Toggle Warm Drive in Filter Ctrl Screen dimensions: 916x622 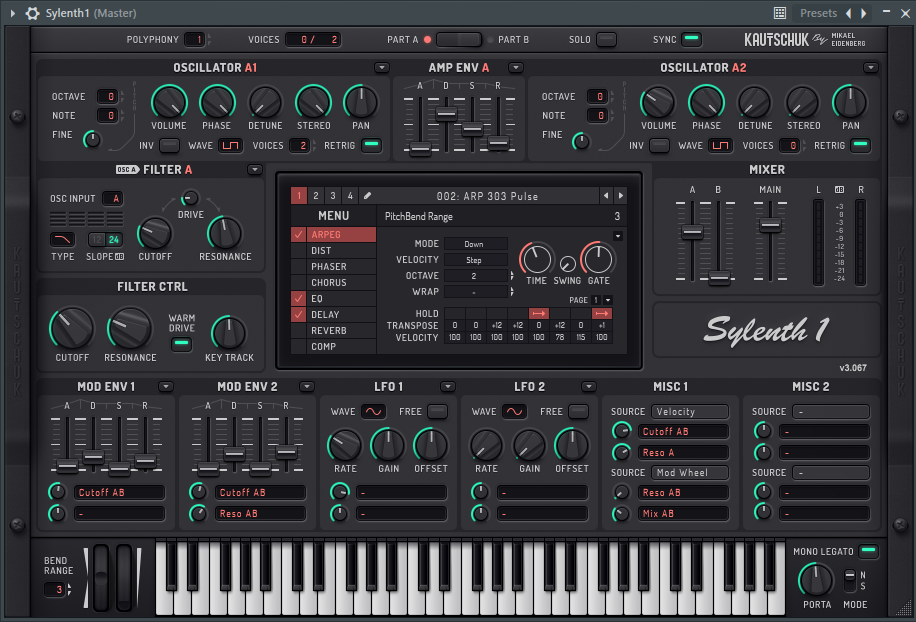coord(181,343)
